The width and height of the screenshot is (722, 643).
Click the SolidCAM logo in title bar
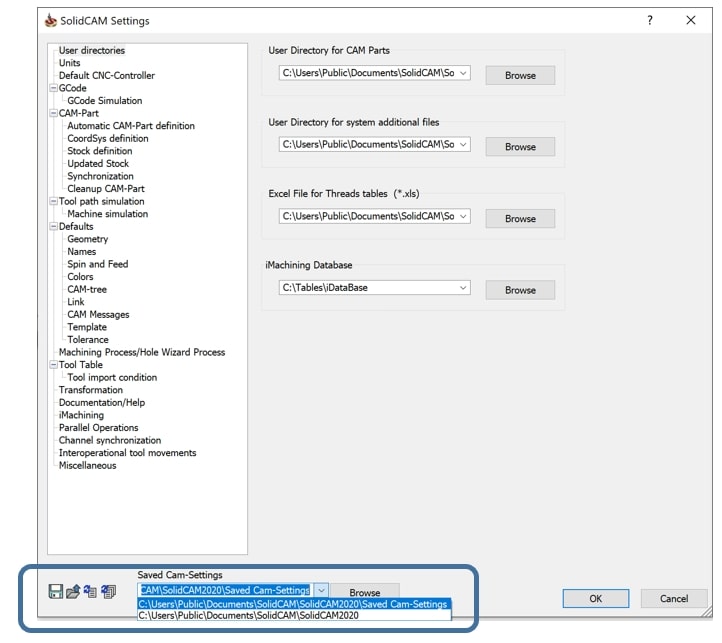point(50,21)
